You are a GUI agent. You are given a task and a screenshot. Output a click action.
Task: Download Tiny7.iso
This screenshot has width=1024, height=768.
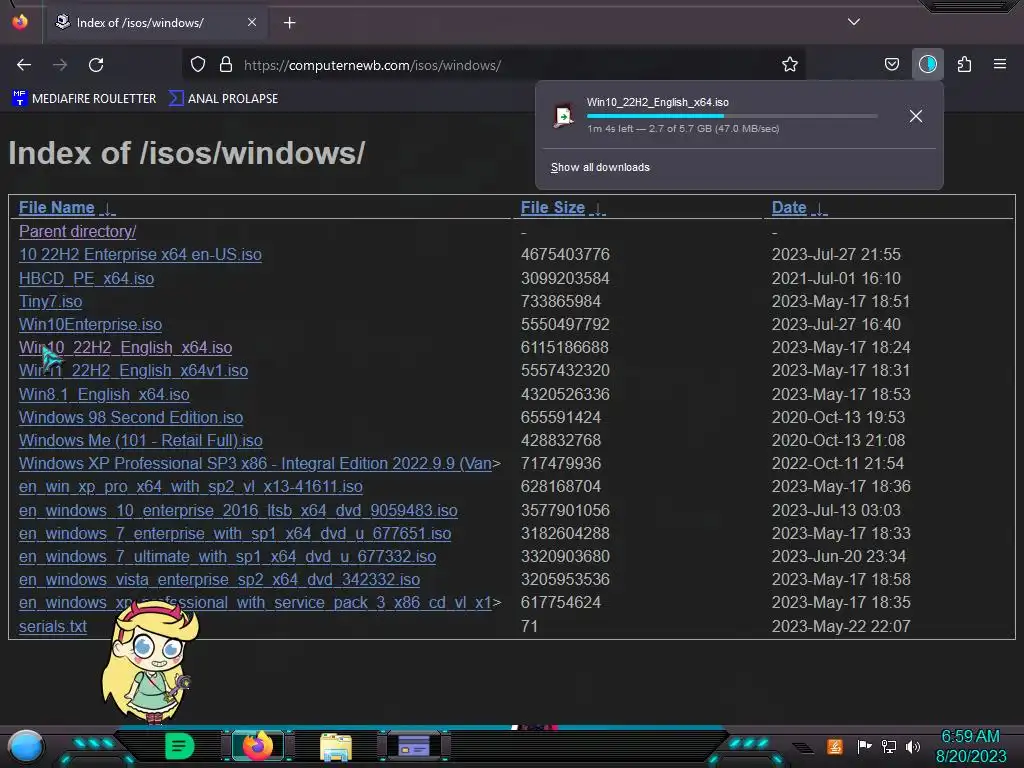[x=50, y=301]
